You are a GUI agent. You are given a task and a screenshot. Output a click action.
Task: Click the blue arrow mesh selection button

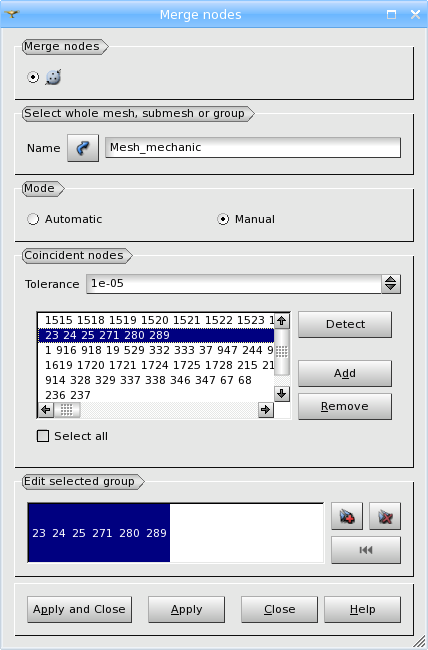pos(83,148)
